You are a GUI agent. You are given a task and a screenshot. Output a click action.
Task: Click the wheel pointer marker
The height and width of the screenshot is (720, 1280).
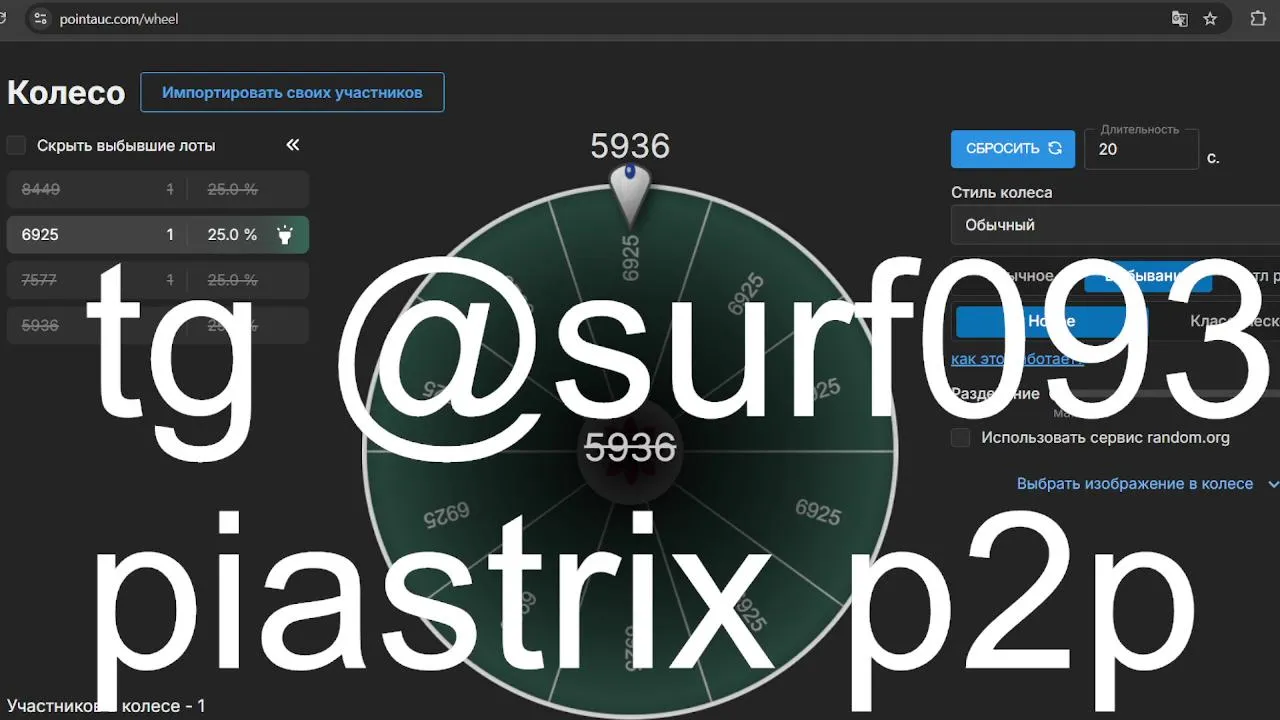point(630,194)
